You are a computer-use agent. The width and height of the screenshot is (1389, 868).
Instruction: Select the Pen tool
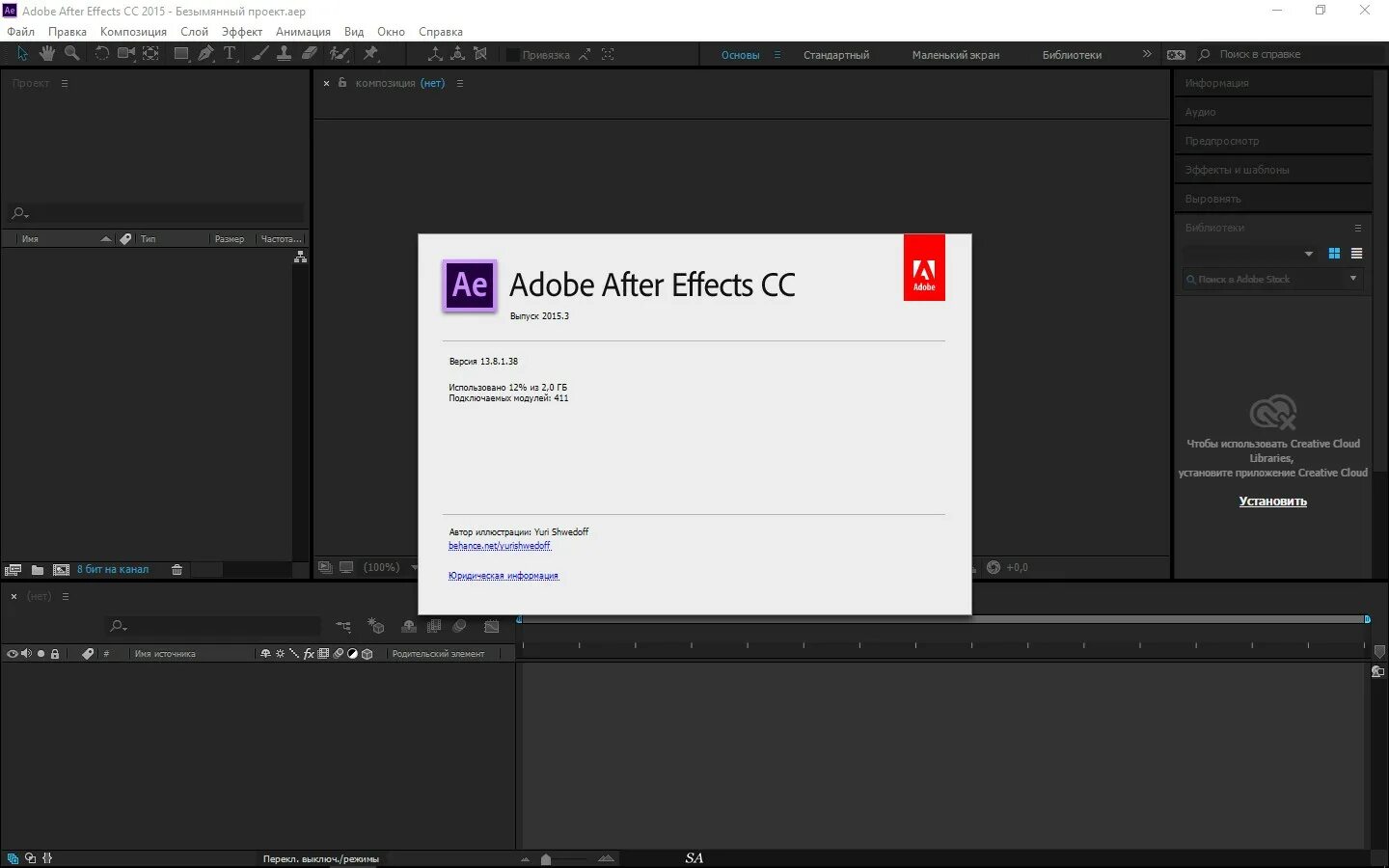(205, 54)
